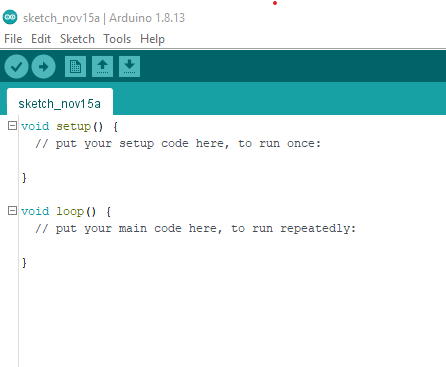
Task: Open the Edit menu
Action: pos(41,39)
